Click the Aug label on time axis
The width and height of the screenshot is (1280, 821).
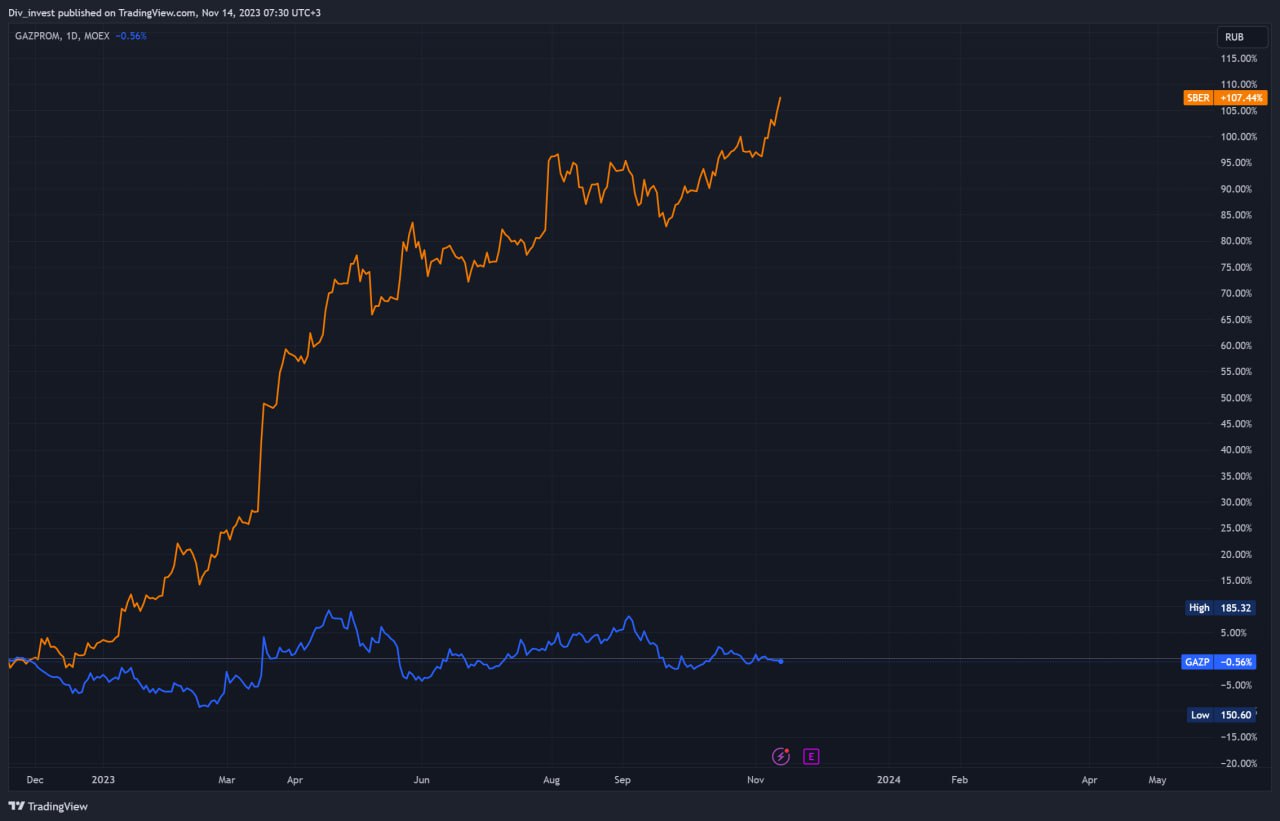(552, 778)
